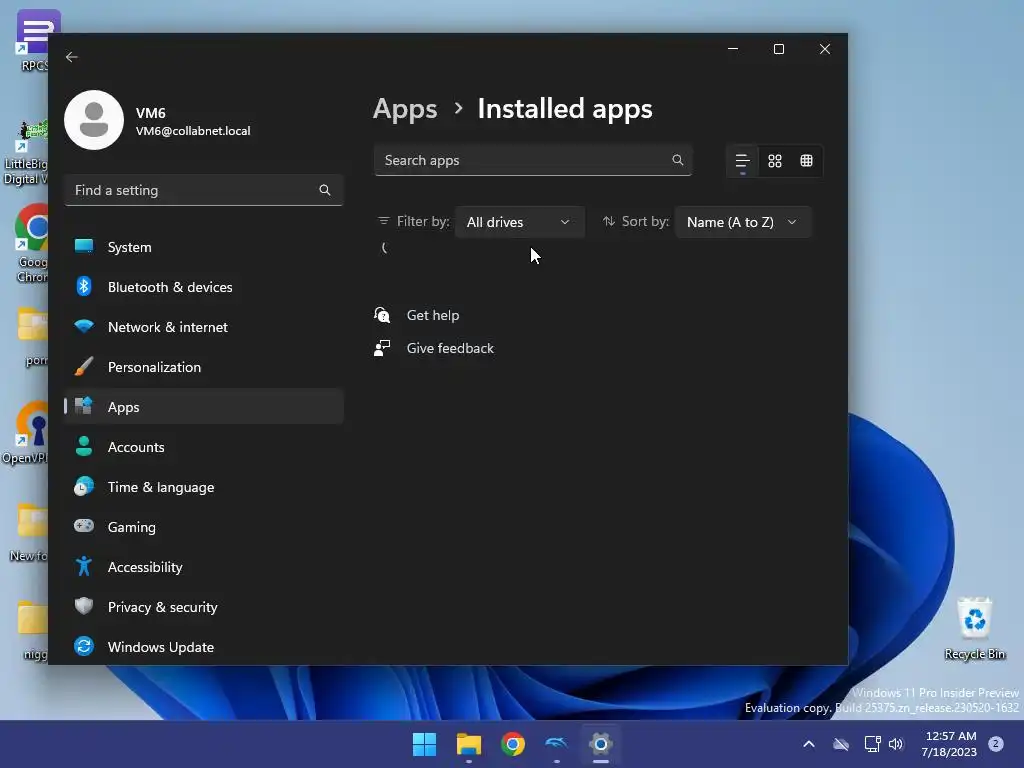Open Google Chrome from the taskbar
1024x768 pixels.
pos(513,744)
